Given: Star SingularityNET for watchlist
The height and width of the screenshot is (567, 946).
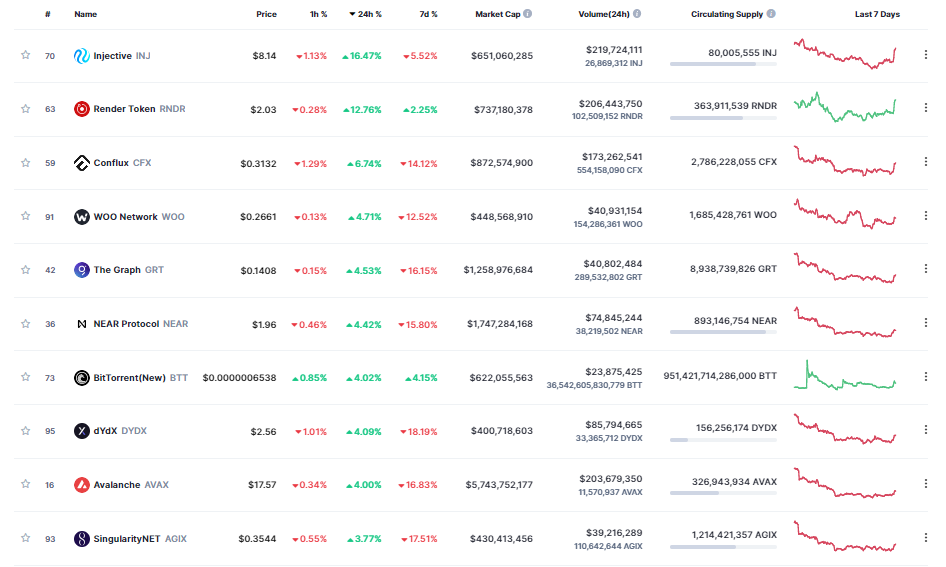Looking at the screenshot, I should tap(25, 537).
